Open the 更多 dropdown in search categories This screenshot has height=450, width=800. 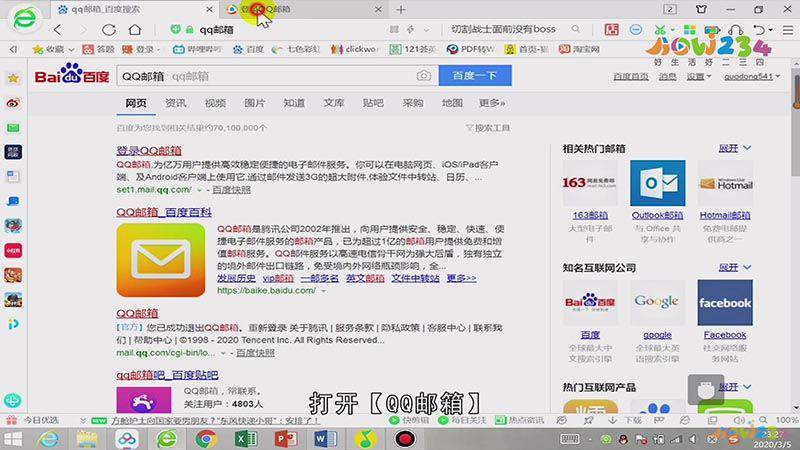coord(492,103)
